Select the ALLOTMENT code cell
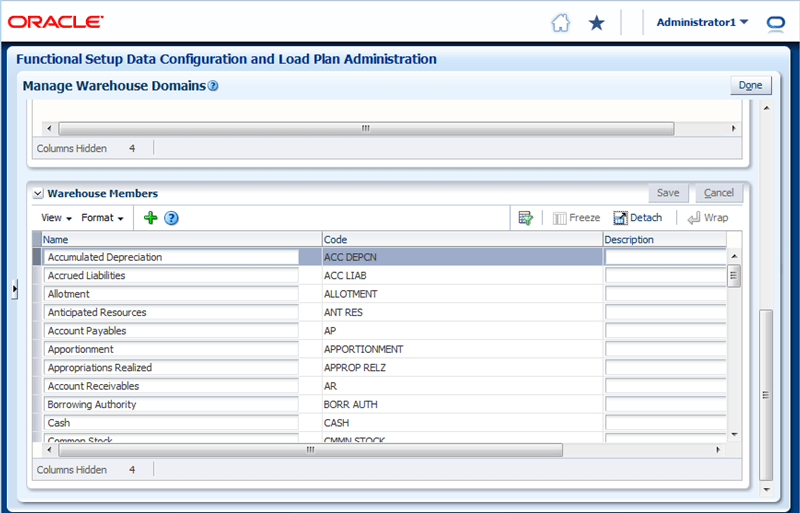This screenshot has height=513, width=800. click(x=462, y=294)
